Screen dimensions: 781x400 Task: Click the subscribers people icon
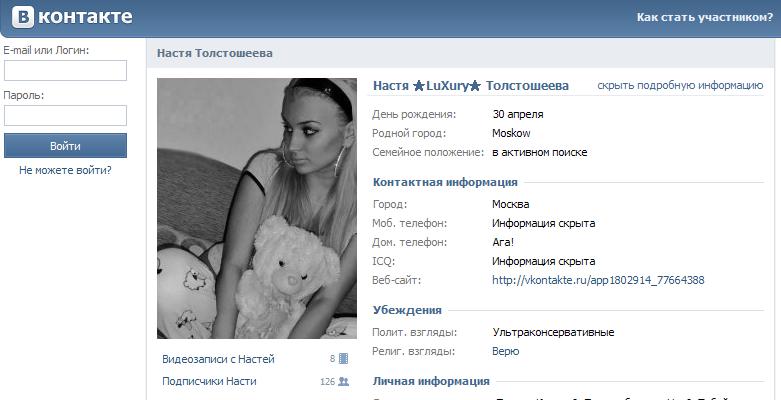(x=343, y=382)
